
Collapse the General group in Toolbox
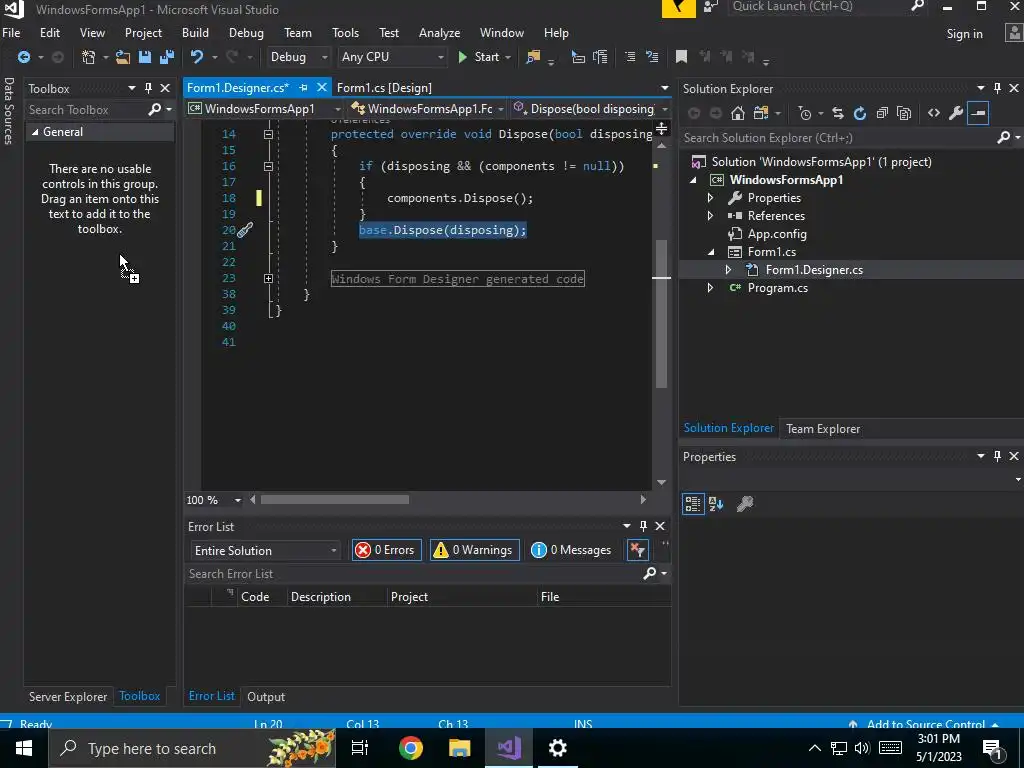(x=35, y=132)
